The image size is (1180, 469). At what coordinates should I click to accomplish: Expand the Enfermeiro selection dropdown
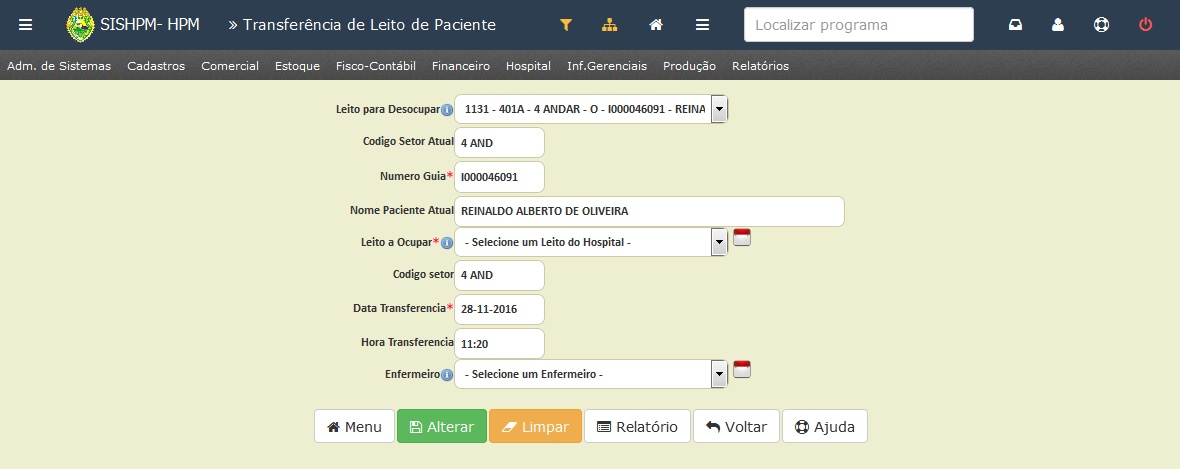click(x=592, y=374)
